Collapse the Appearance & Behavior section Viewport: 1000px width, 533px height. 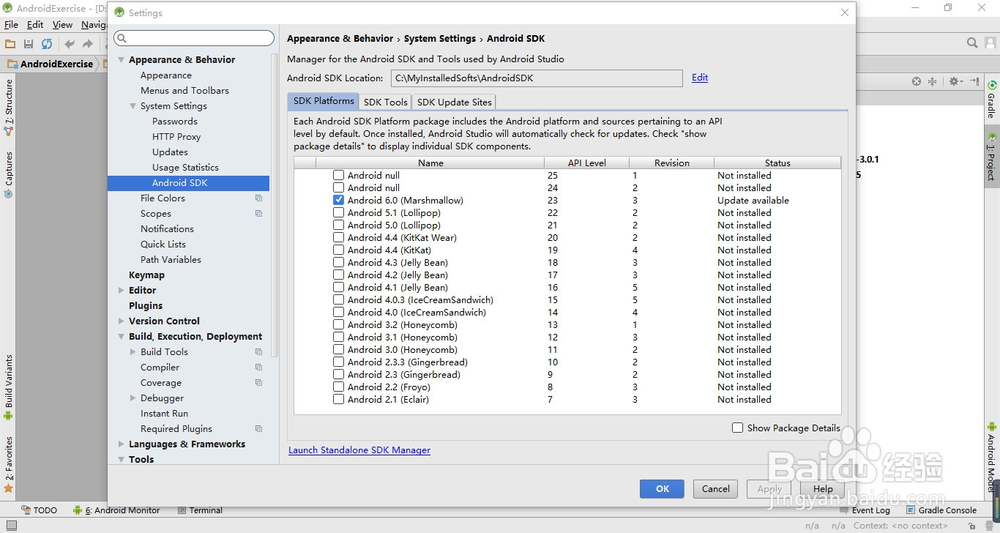[x=121, y=60]
